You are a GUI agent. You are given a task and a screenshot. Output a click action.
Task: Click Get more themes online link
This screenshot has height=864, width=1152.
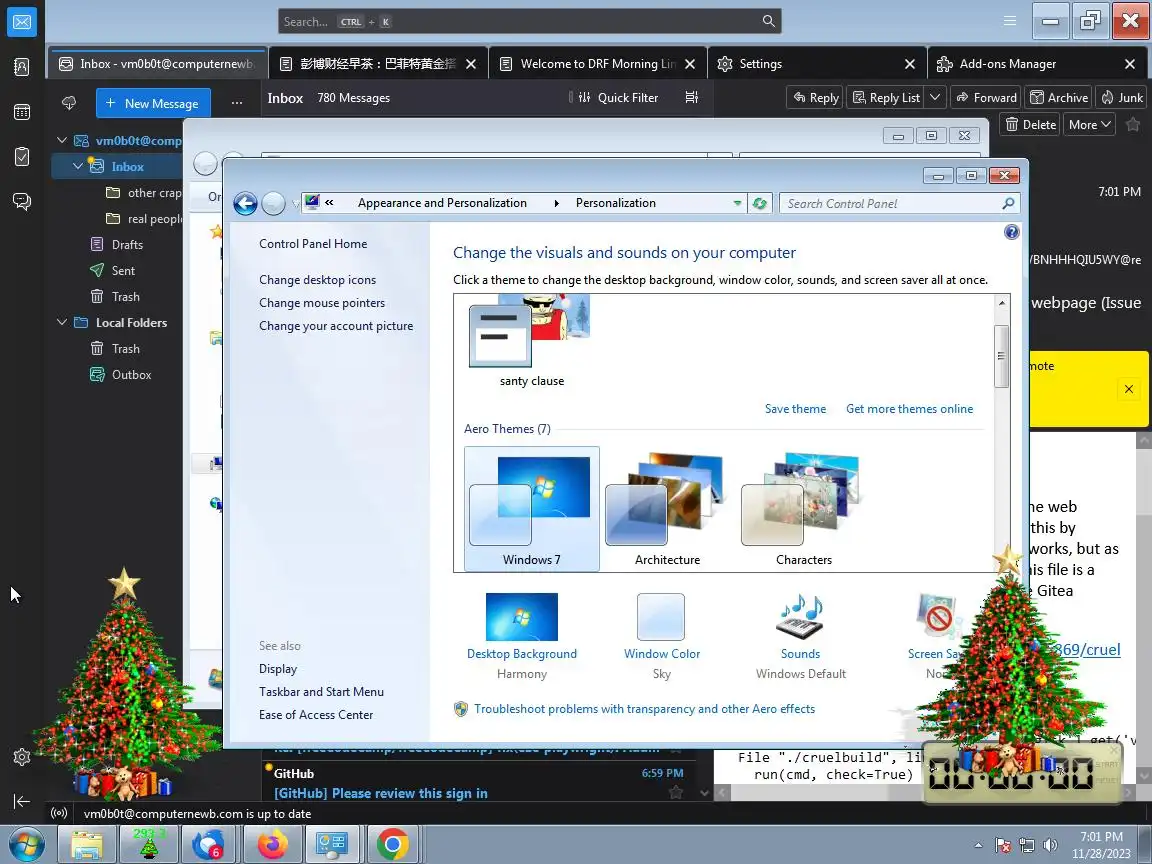(x=910, y=409)
